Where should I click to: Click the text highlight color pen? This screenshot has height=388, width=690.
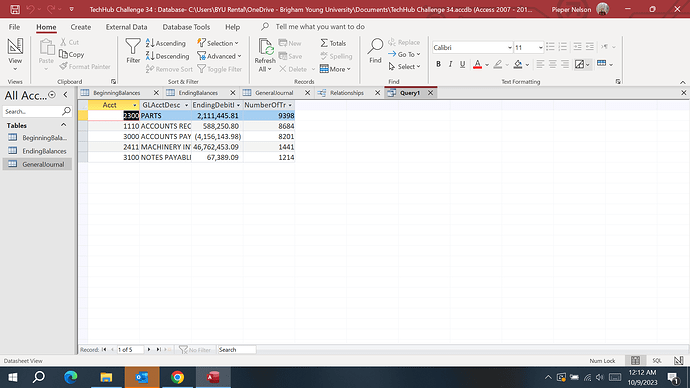pyautogui.click(x=498, y=64)
